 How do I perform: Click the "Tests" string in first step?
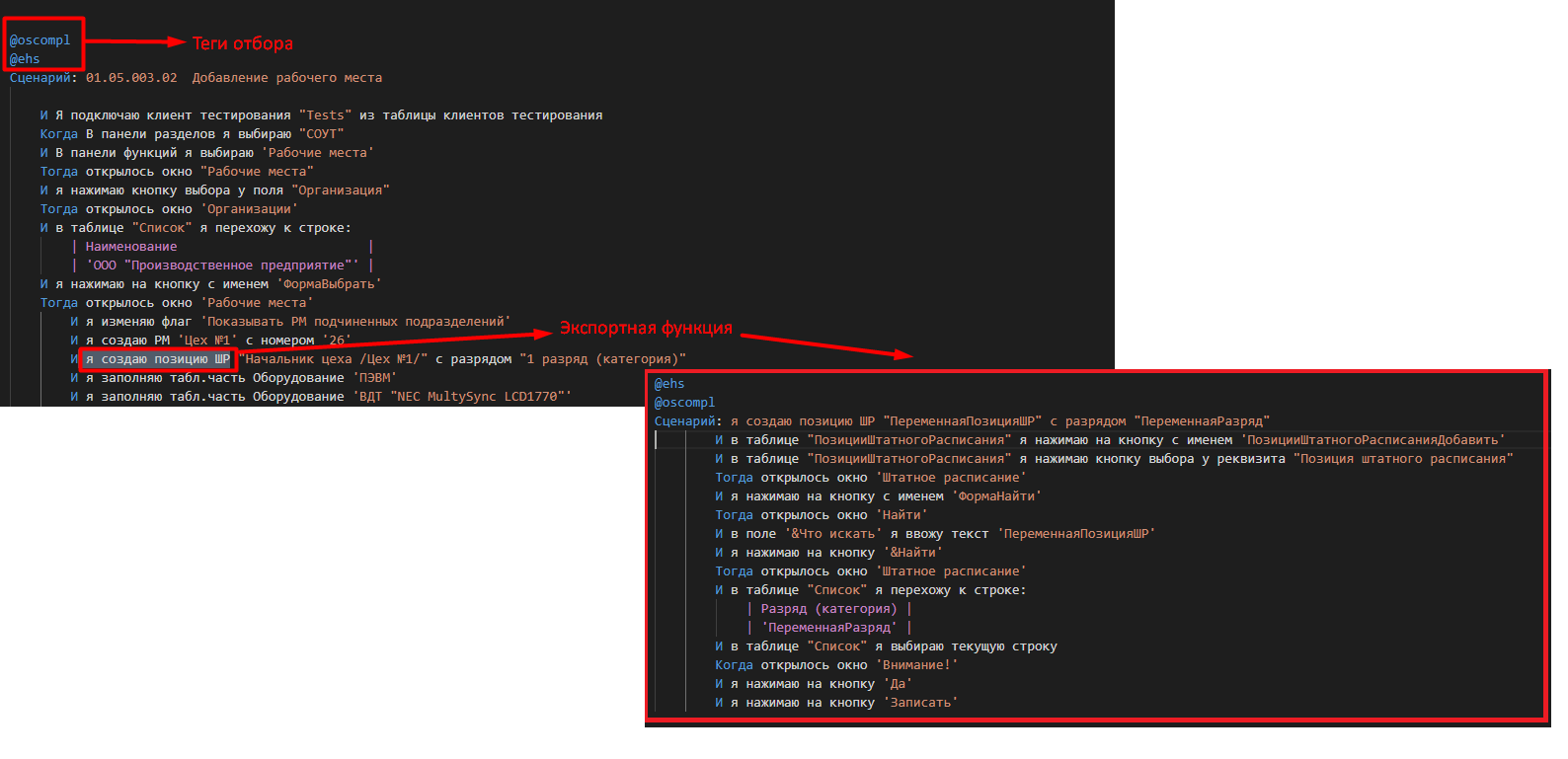point(325,115)
